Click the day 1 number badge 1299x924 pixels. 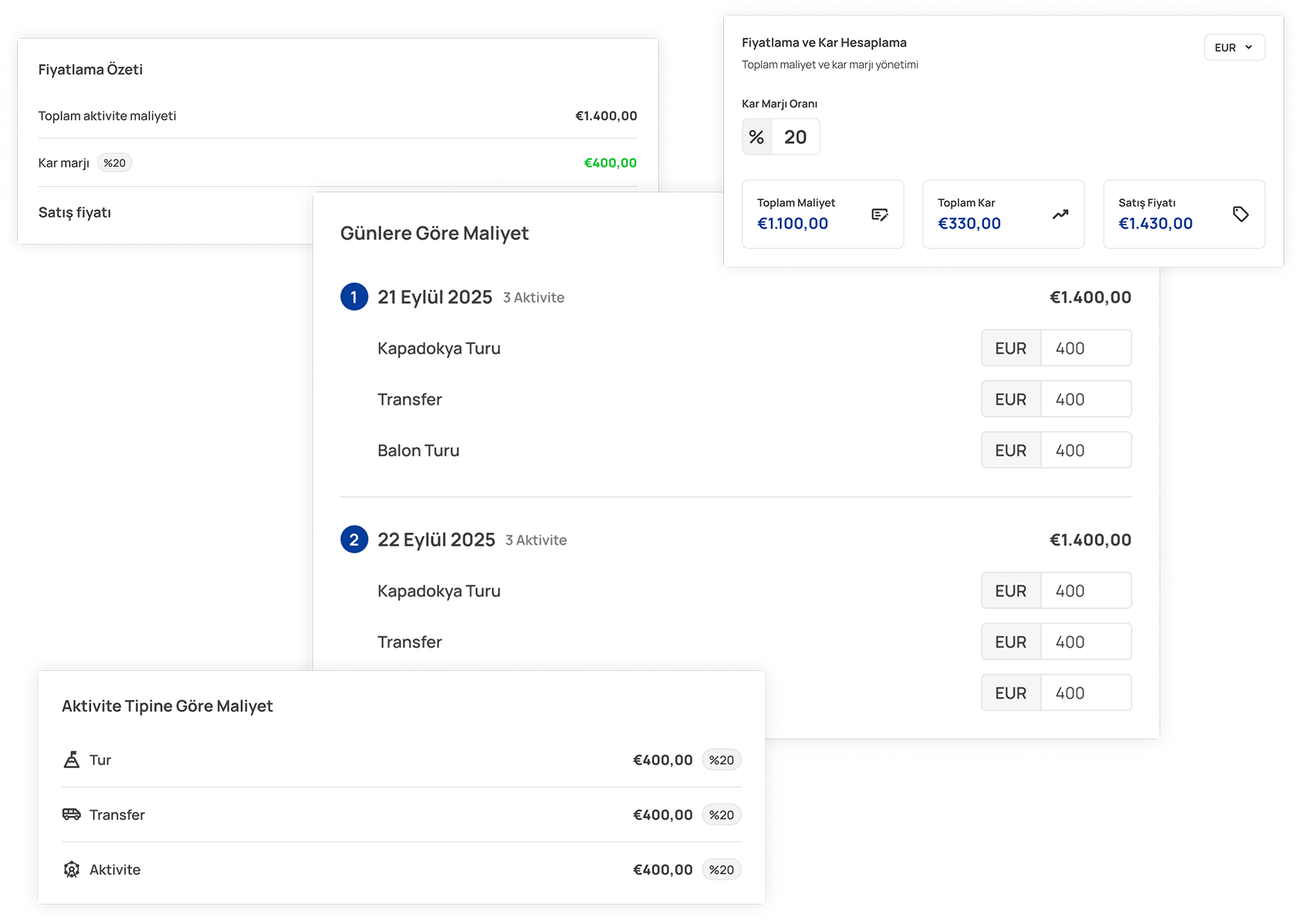(x=354, y=297)
